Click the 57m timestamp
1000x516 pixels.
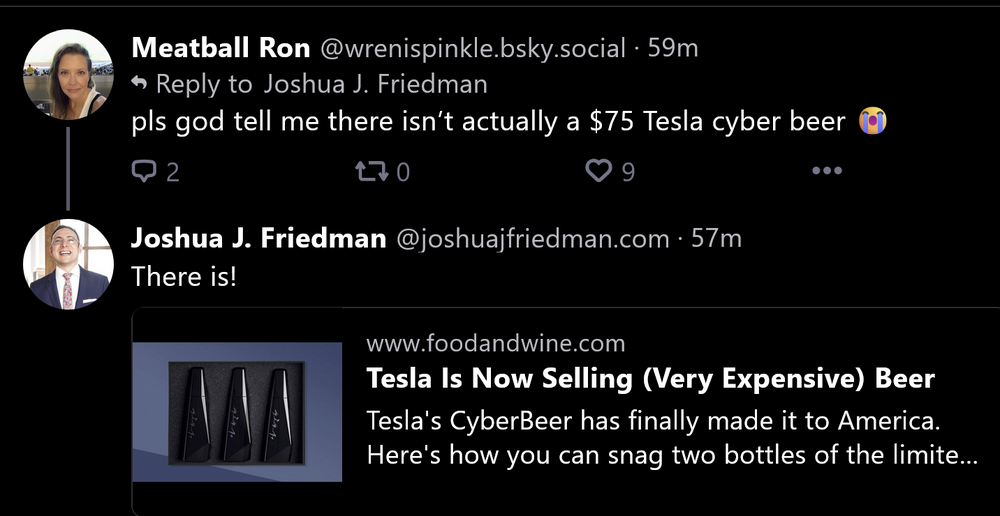717,238
